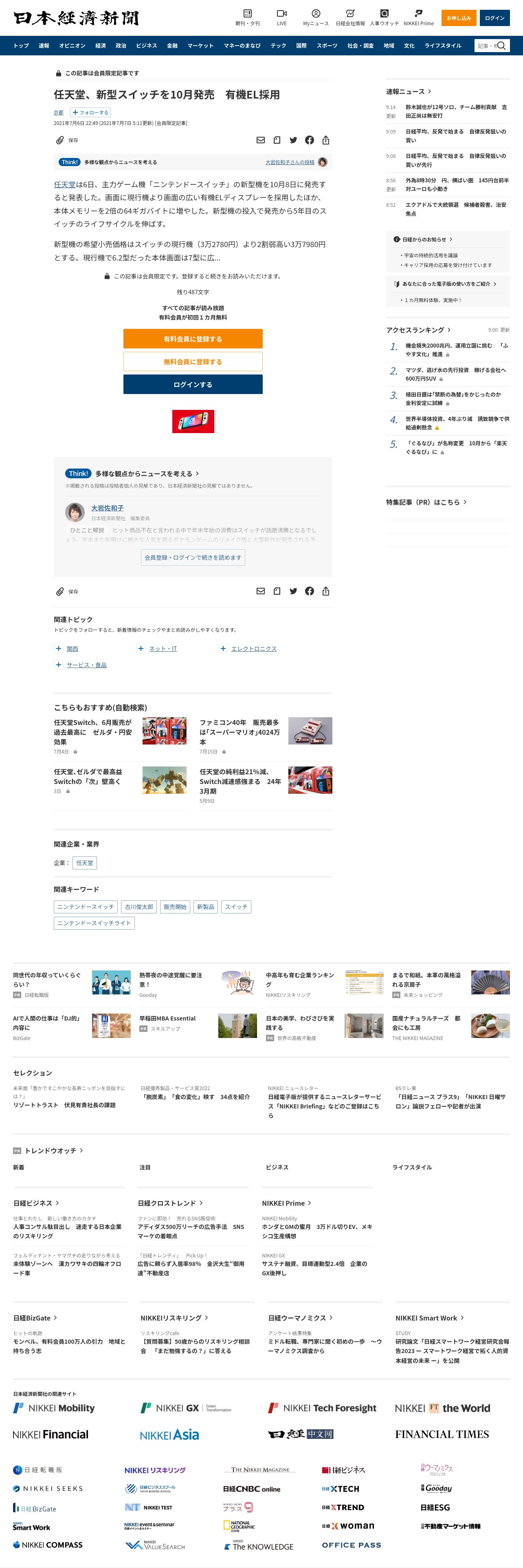Click bottom Twitter share icon

click(x=293, y=591)
